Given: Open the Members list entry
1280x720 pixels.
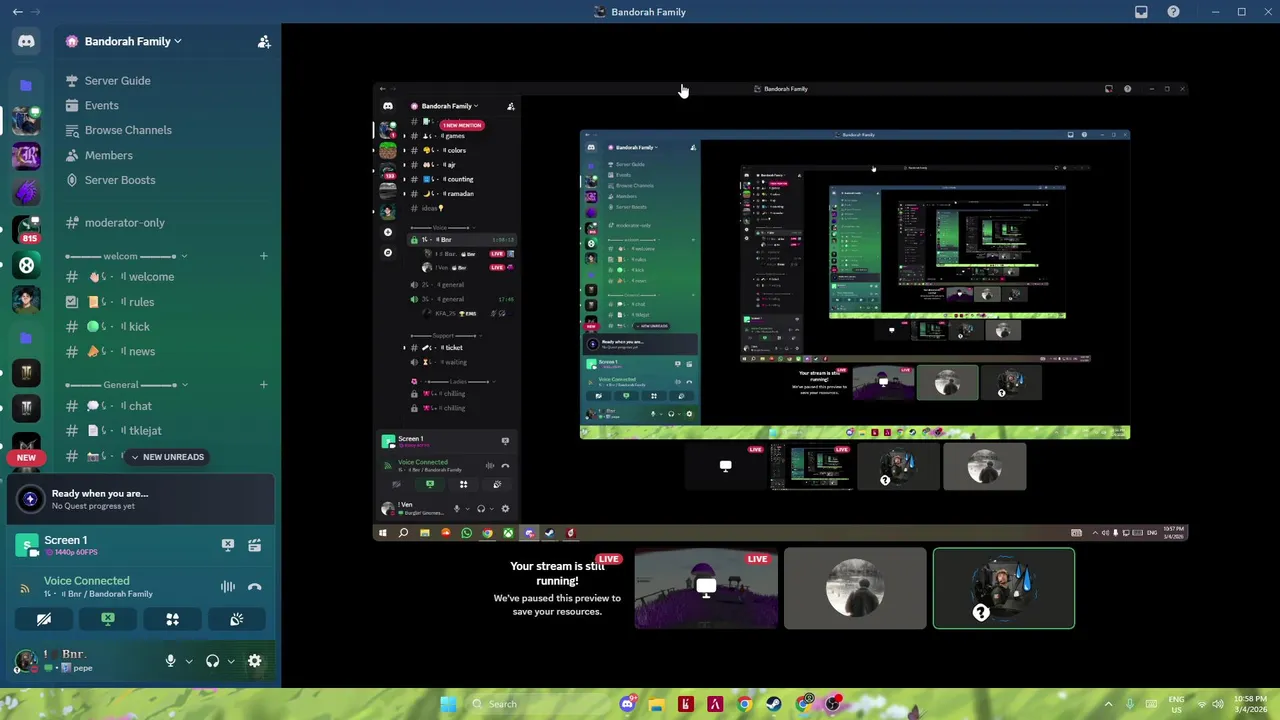Looking at the screenshot, I should [x=168, y=155].
